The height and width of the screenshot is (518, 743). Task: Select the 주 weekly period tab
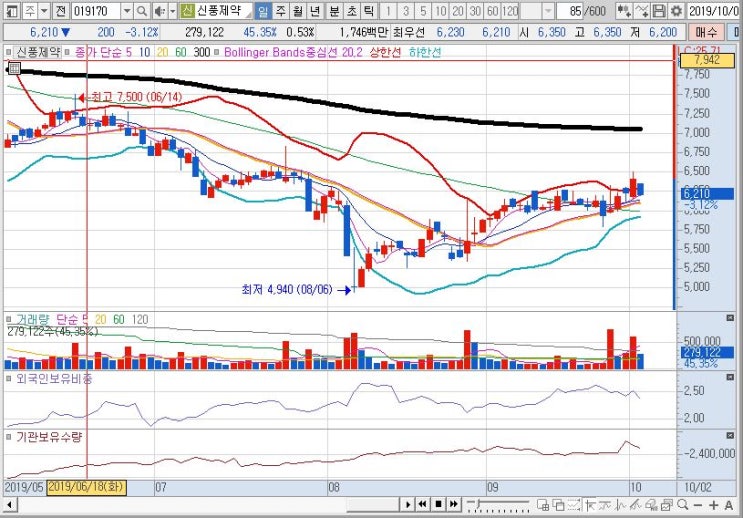pos(281,10)
